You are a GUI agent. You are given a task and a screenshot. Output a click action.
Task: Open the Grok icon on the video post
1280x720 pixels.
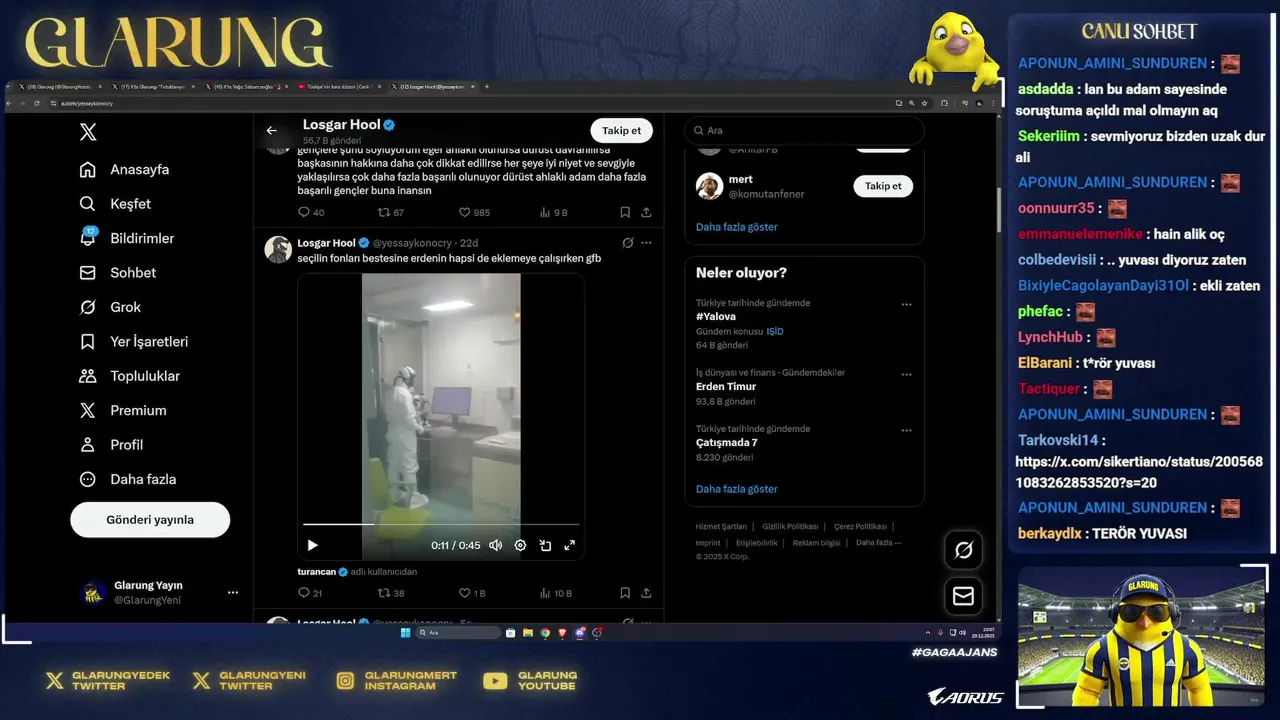627,243
